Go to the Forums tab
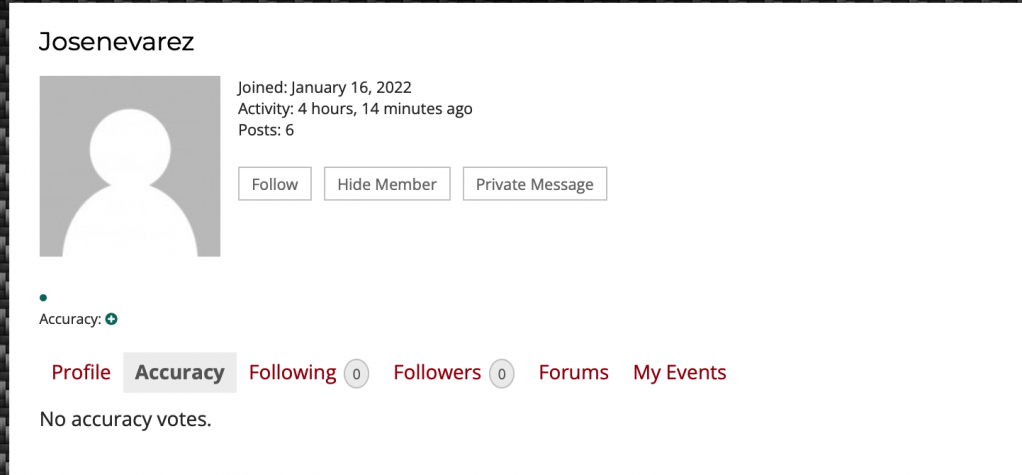Viewport: 1022px width, 475px height. pos(574,373)
